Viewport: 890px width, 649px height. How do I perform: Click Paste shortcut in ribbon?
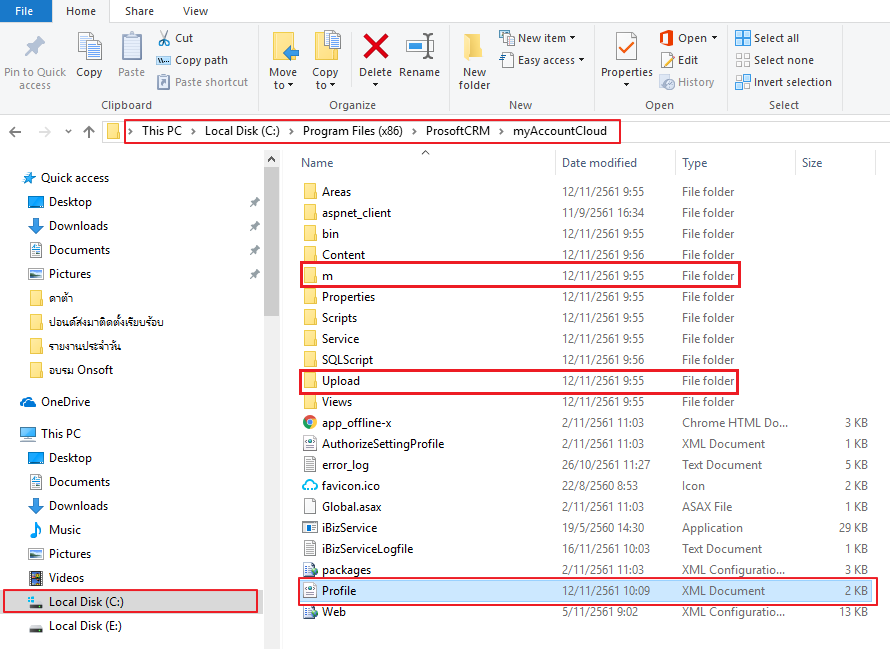[203, 82]
